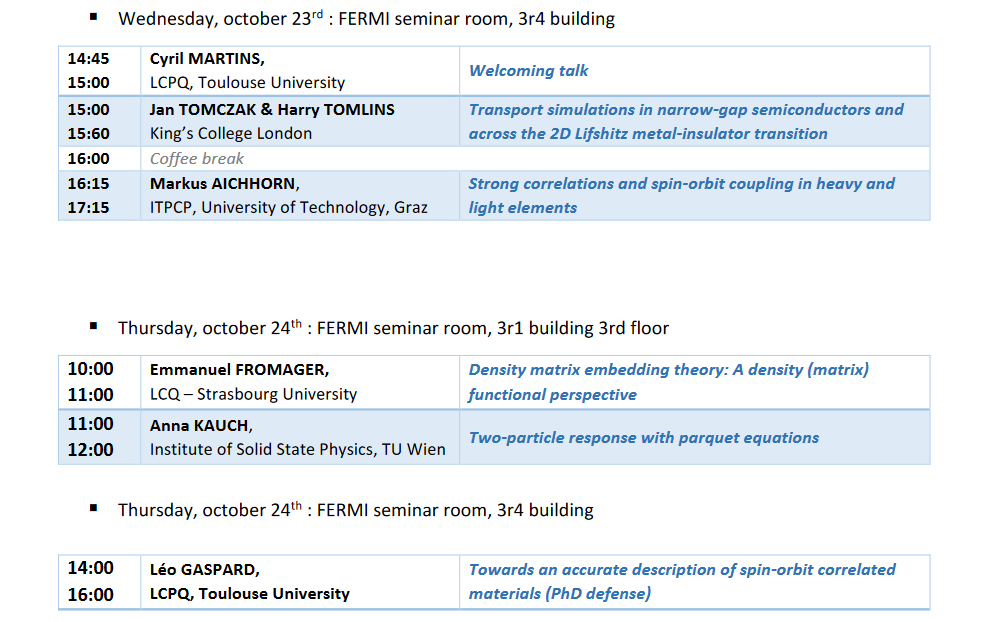Image resolution: width=986 pixels, height=622 pixels.
Task: Select Cyril MARTINS speaker name
Action: [x=207, y=58]
